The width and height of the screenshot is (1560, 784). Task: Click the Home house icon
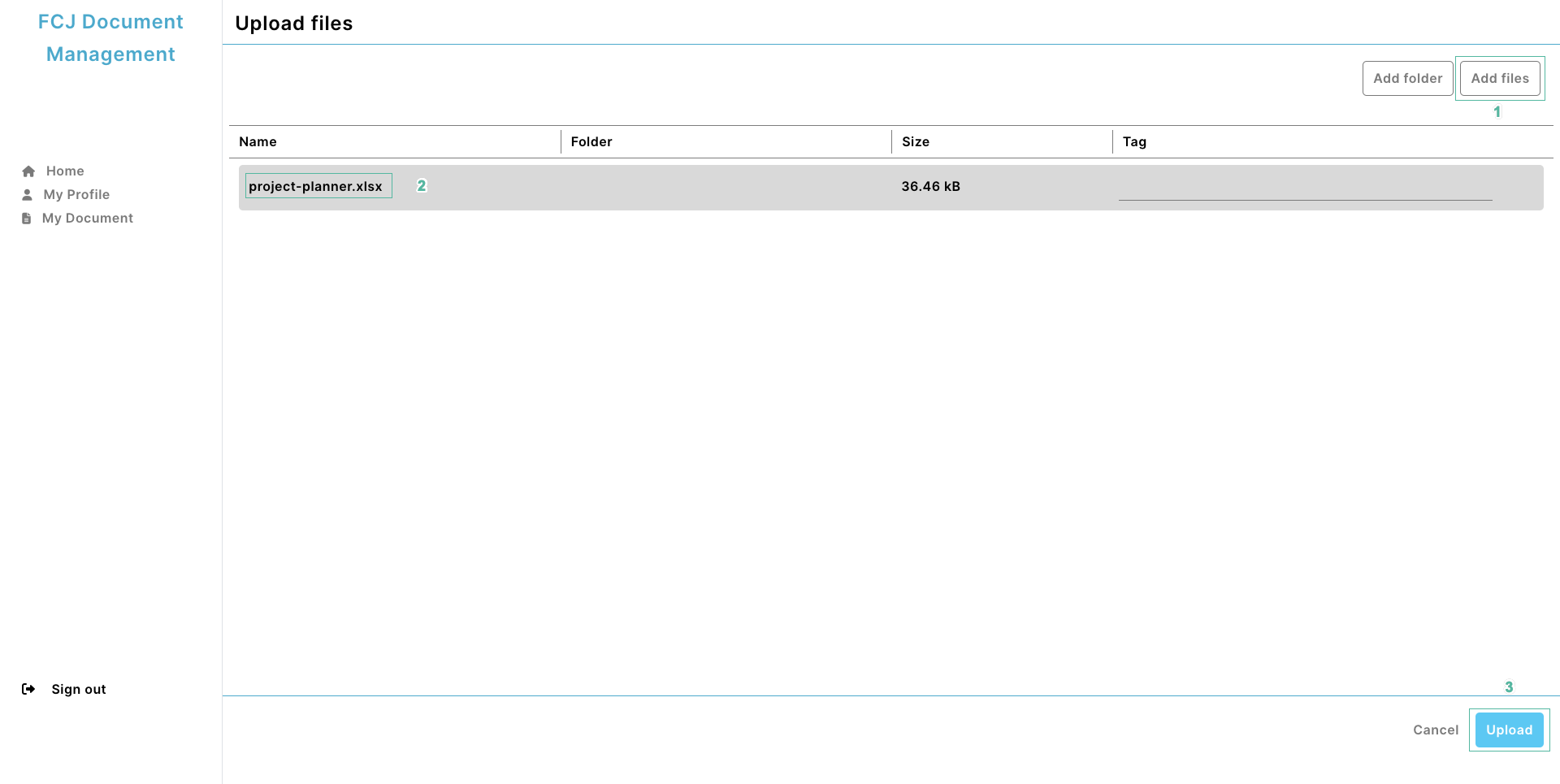pyautogui.click(x=28, y=171)
